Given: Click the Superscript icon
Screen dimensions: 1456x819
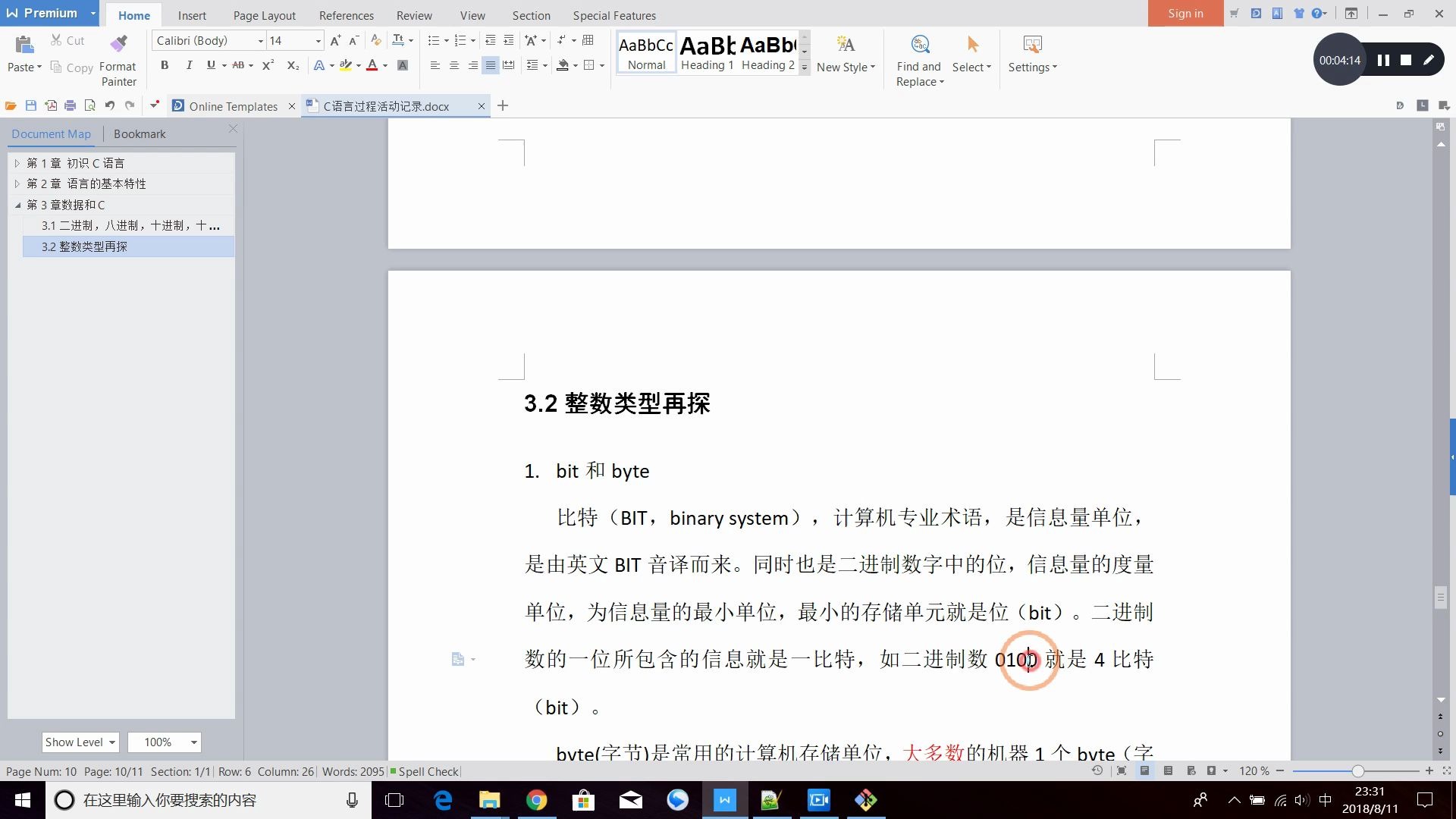Looking at the screenshot, I should [x=268, y=66].
